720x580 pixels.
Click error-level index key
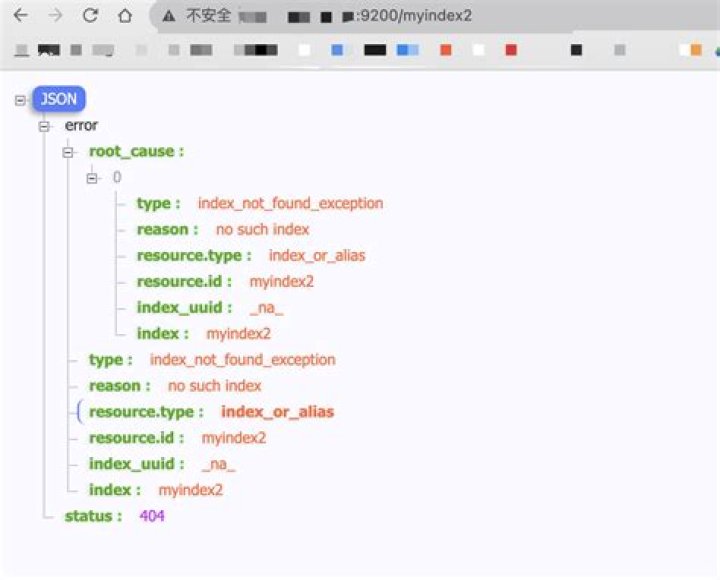[x=114, y=490]
